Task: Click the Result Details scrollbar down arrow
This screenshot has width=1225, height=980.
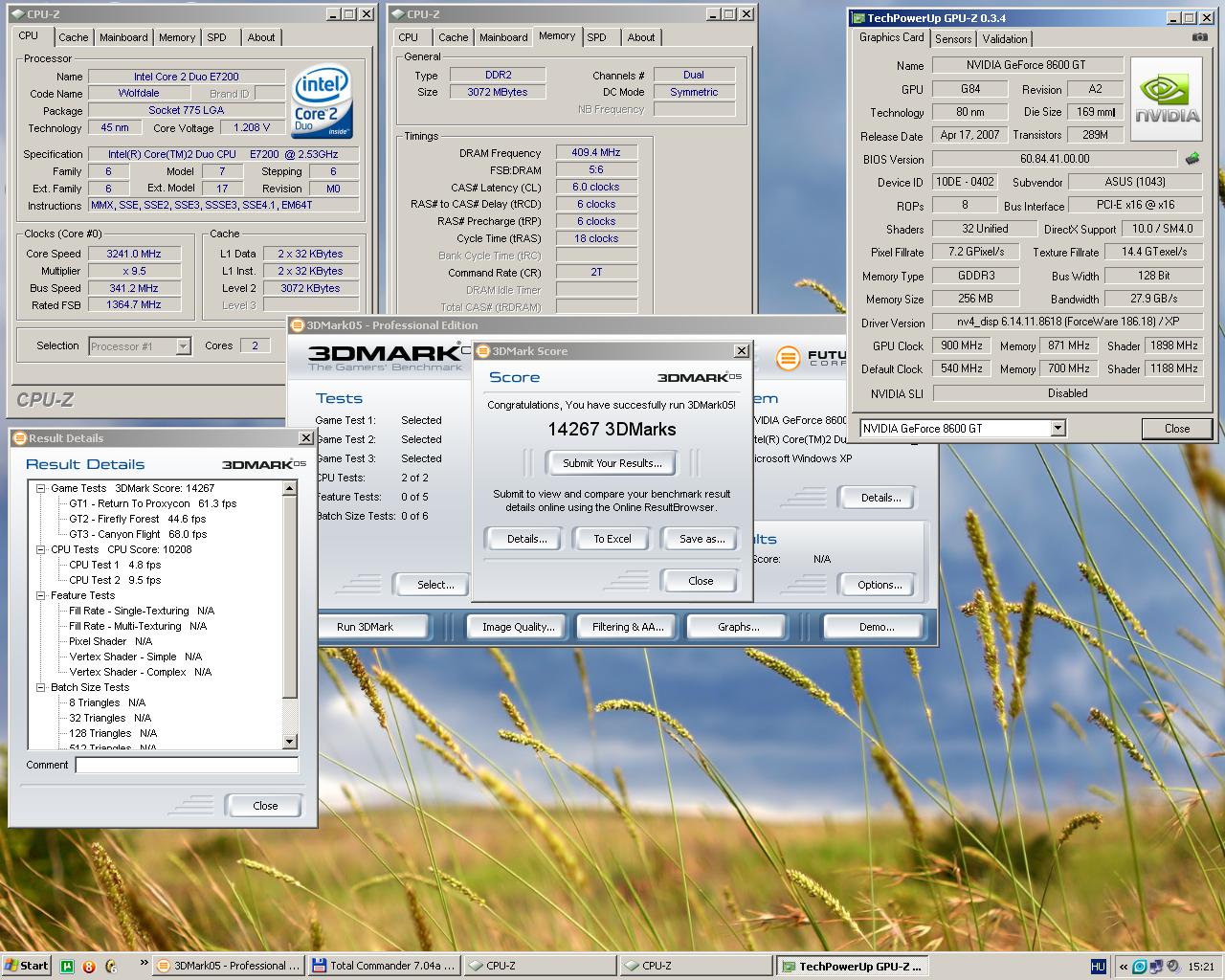Action: pos(290,742)
